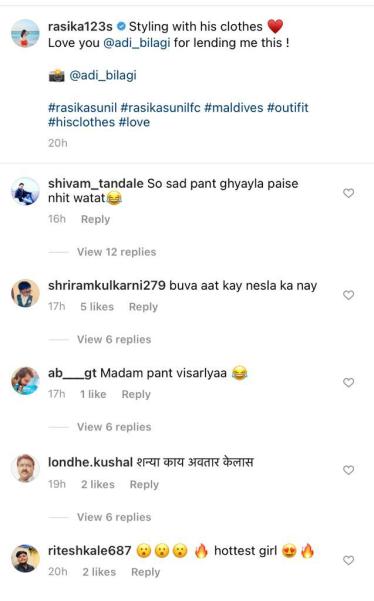This screenshot has width=374, height=601.
Task: Reply to londhe.kushal's comment
Action: (144, 484)
